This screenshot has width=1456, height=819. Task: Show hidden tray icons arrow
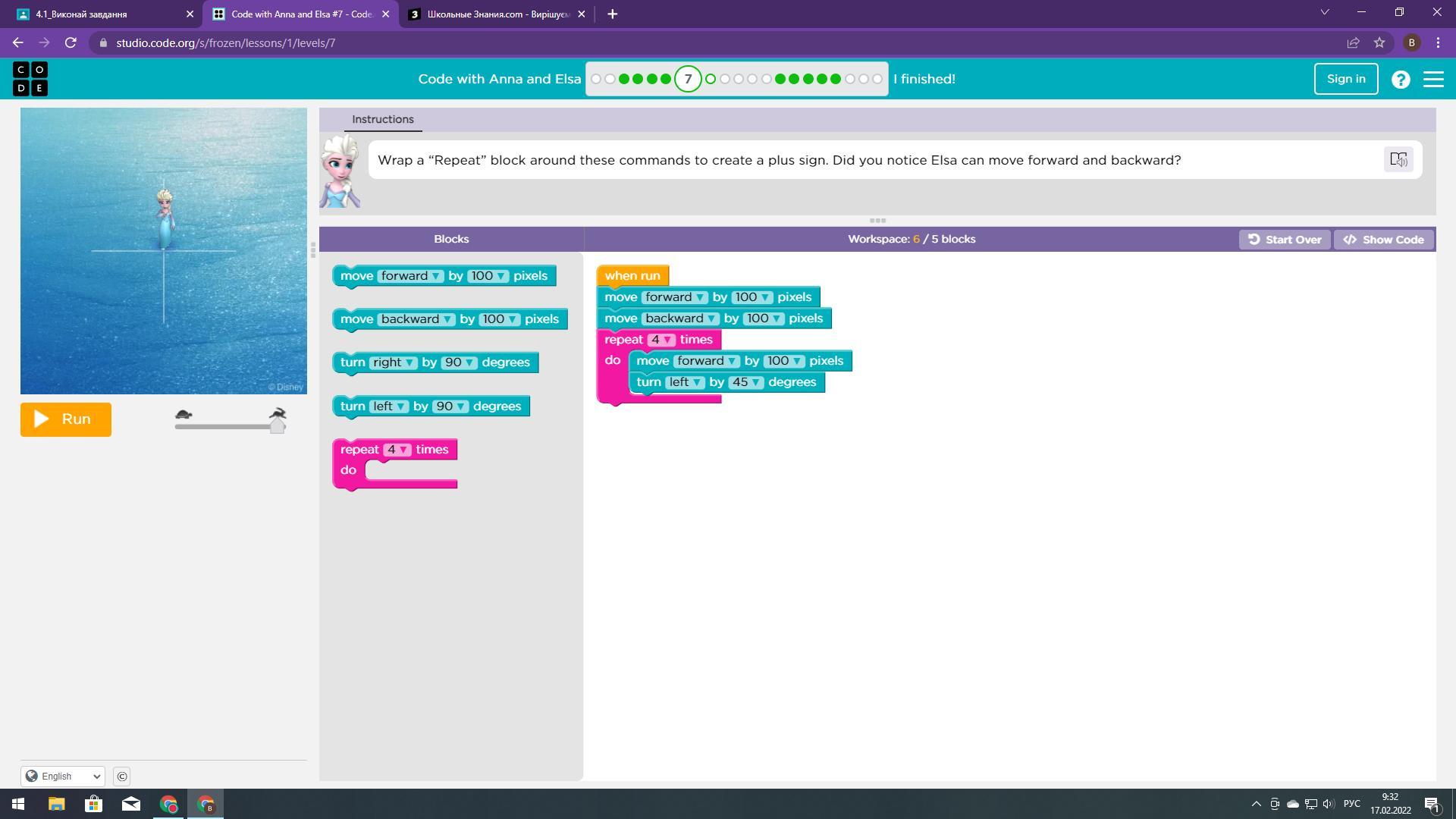click(1256, 804)
